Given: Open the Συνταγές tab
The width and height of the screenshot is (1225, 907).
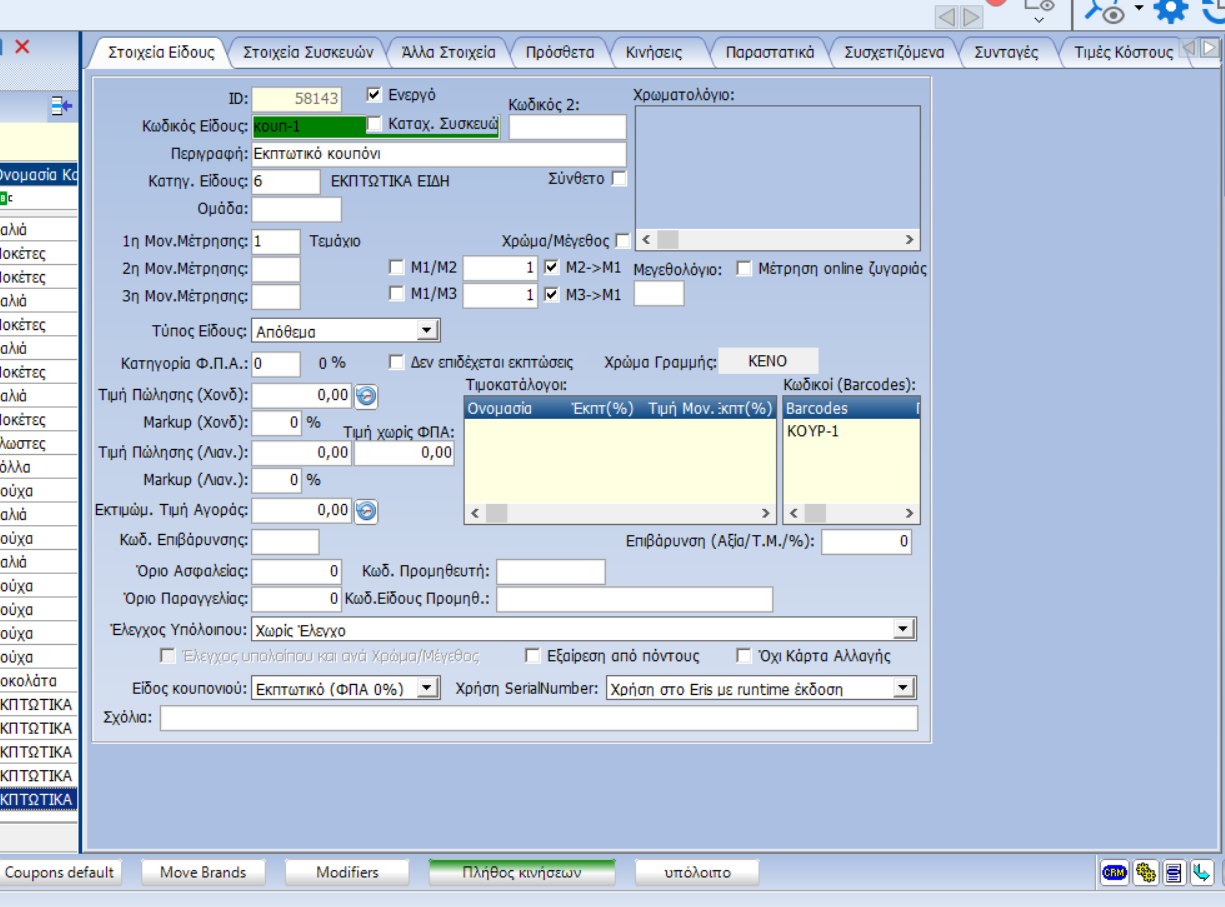Looking at the screenshot, I should 1006,52.
